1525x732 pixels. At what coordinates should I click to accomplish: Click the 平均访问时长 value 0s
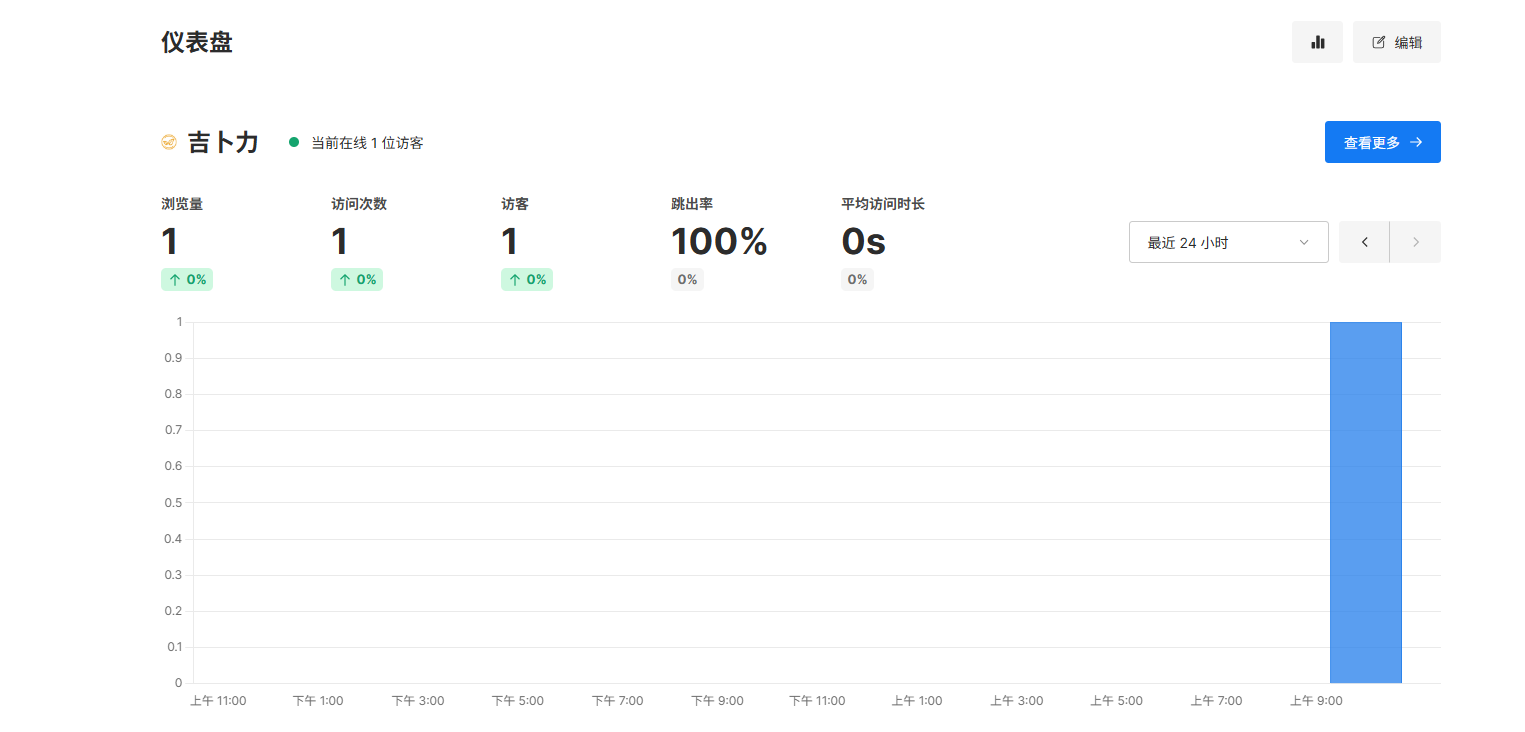pos(864,242)
